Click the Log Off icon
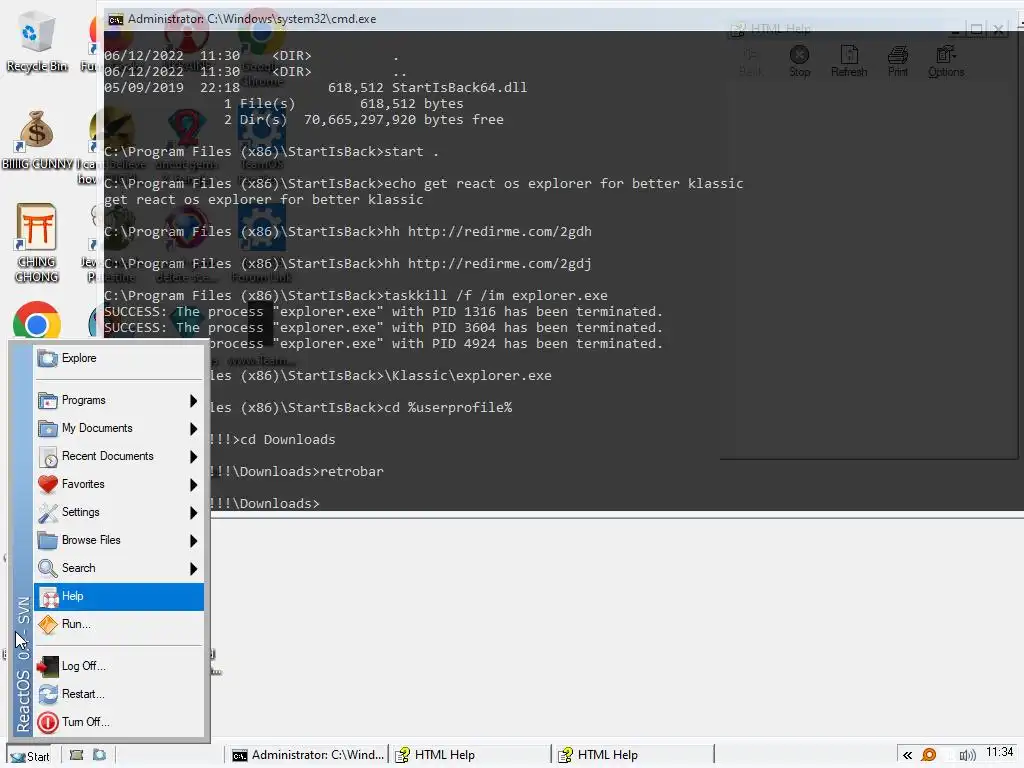The image size is (1024, 768). [x=48, y=666]
